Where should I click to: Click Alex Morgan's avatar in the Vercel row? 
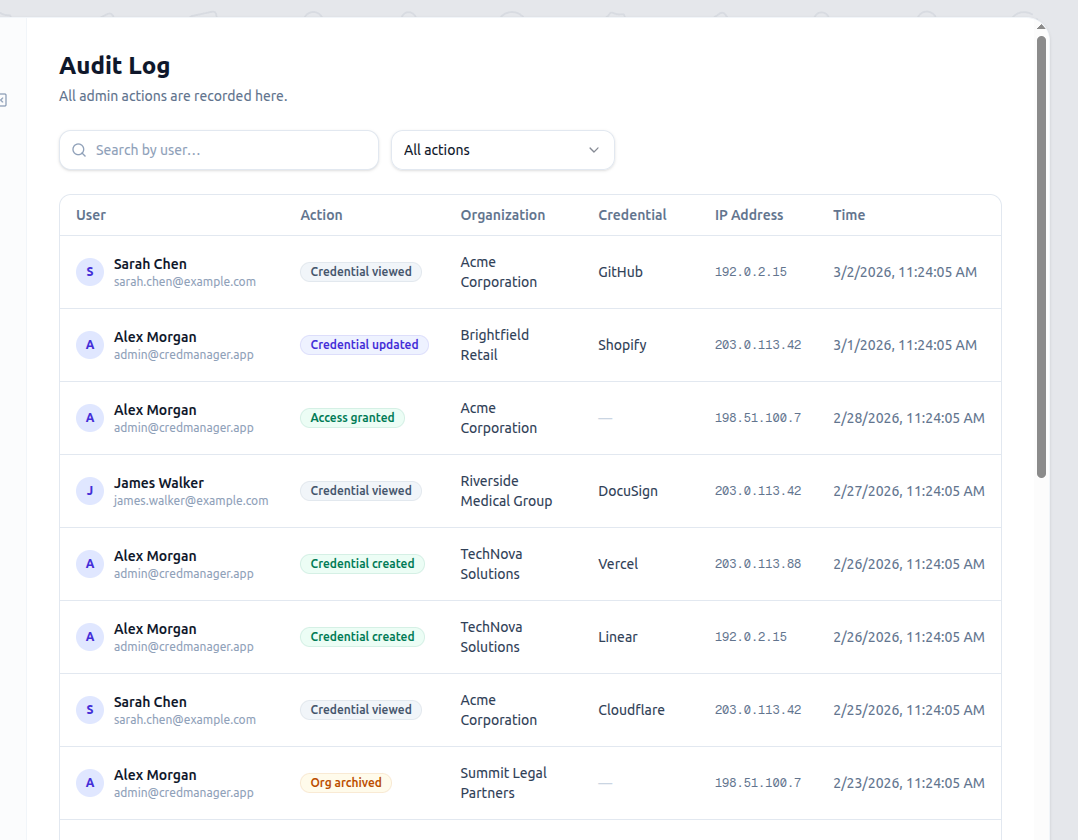pyautogui.click(x=90, y=564)
